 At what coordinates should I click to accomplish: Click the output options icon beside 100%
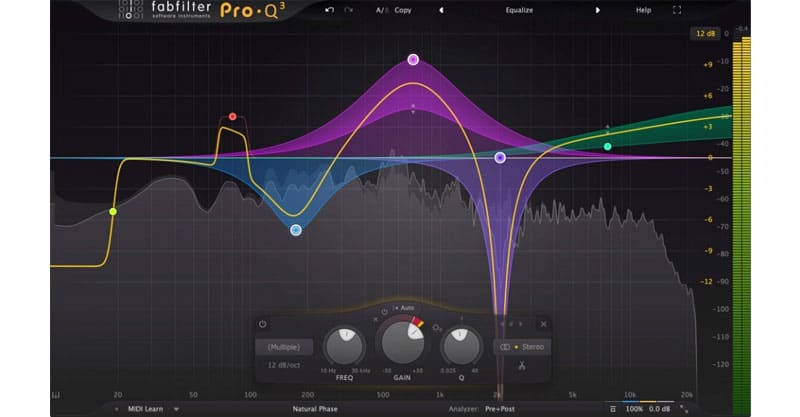(x=613, y=409)
